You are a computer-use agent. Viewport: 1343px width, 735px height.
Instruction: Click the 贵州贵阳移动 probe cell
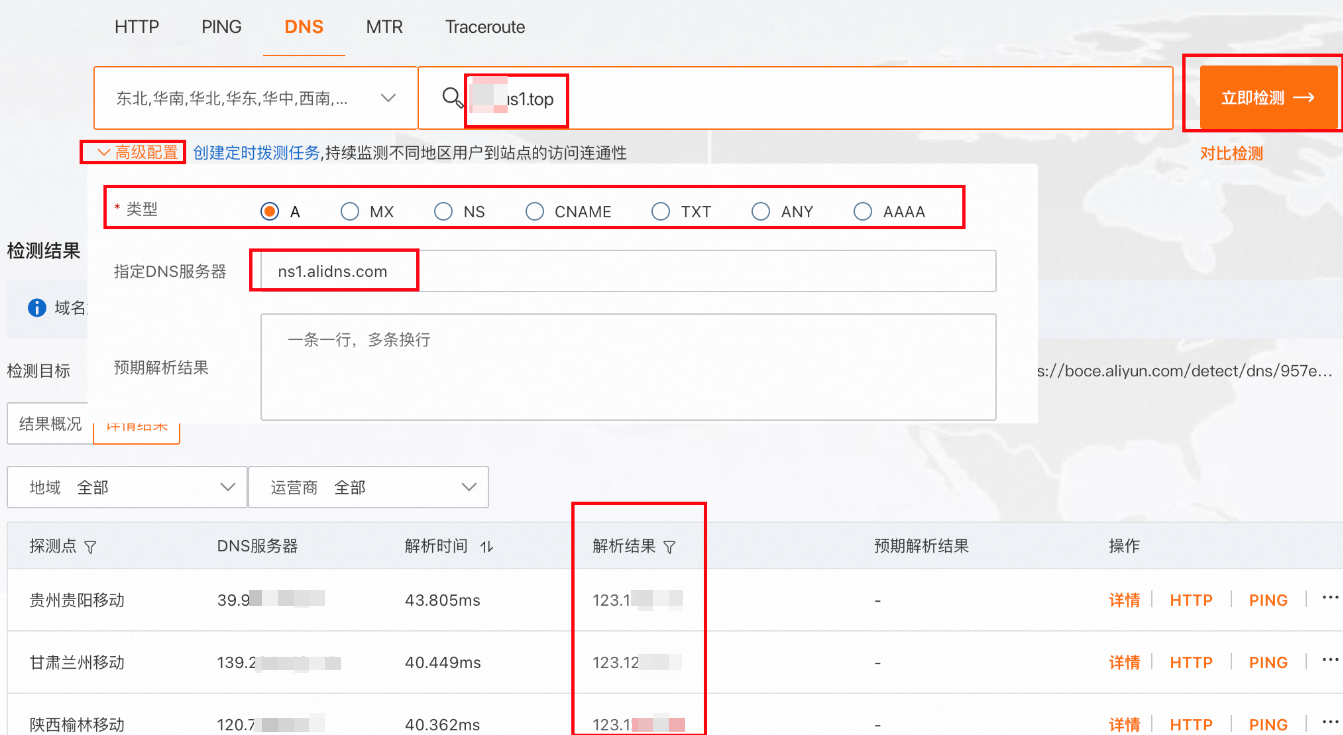77,600
